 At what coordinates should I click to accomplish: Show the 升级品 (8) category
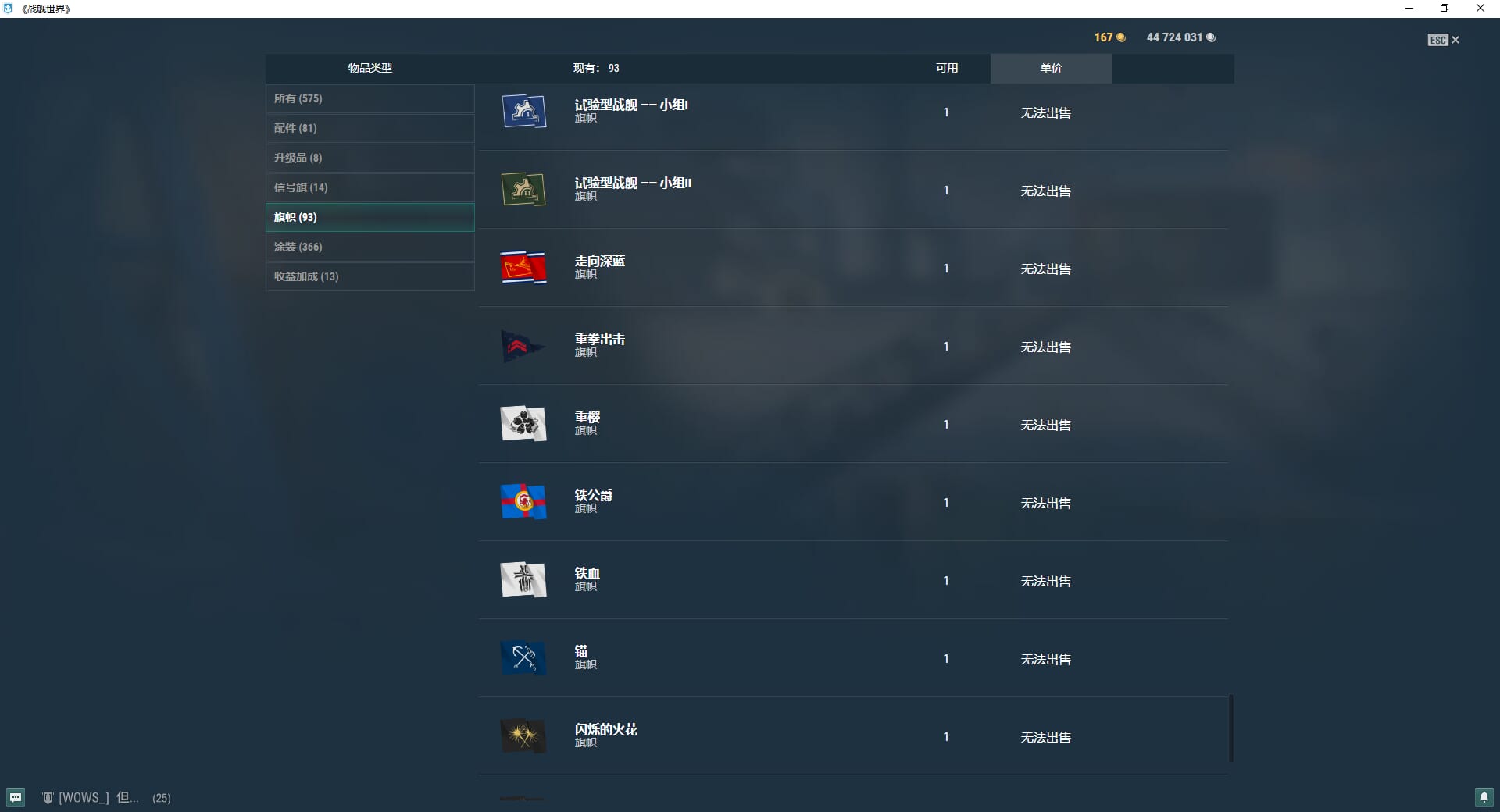370,158
